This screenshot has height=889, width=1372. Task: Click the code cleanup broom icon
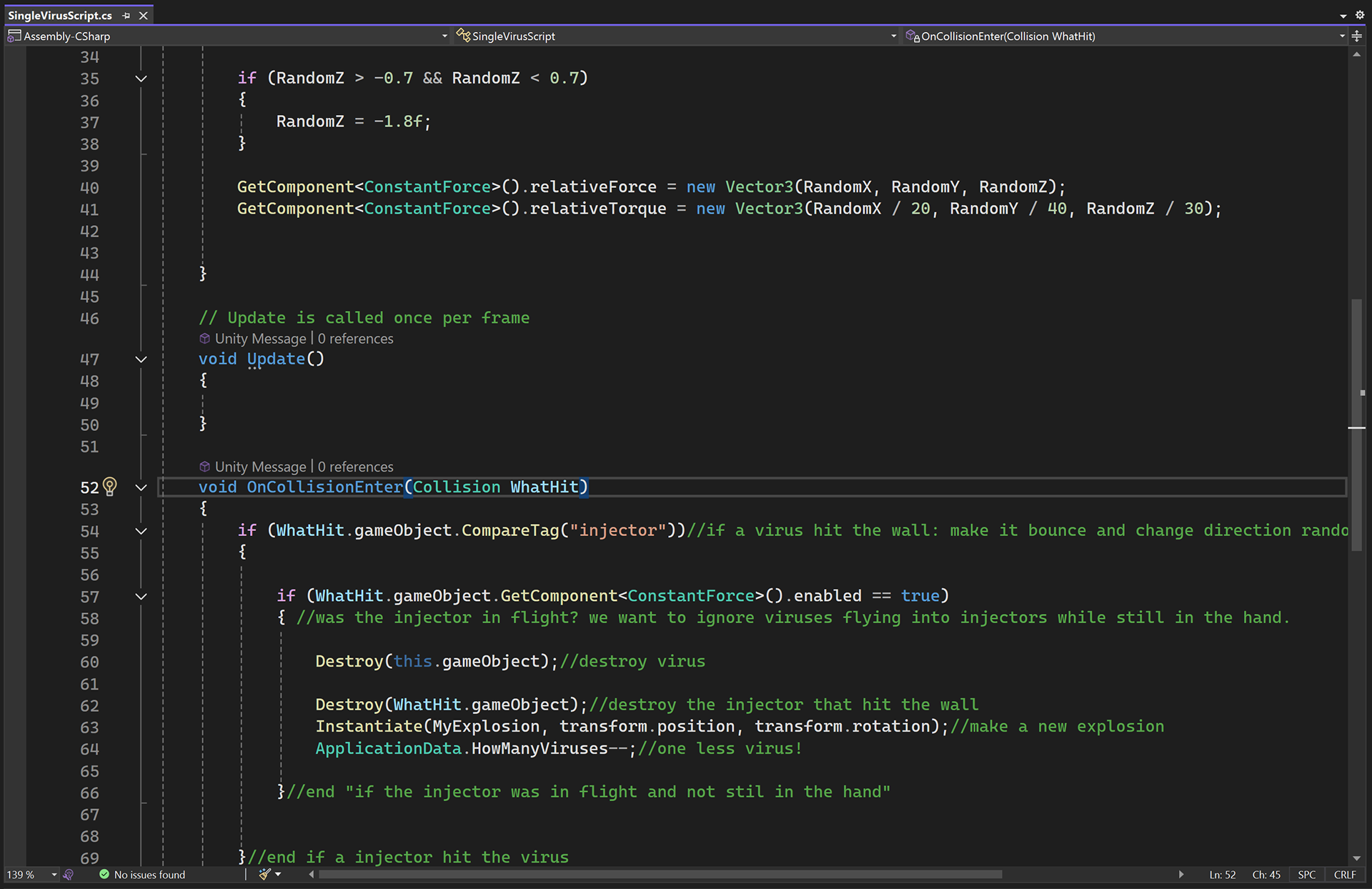pyautogui.click(x=265, y=874)
